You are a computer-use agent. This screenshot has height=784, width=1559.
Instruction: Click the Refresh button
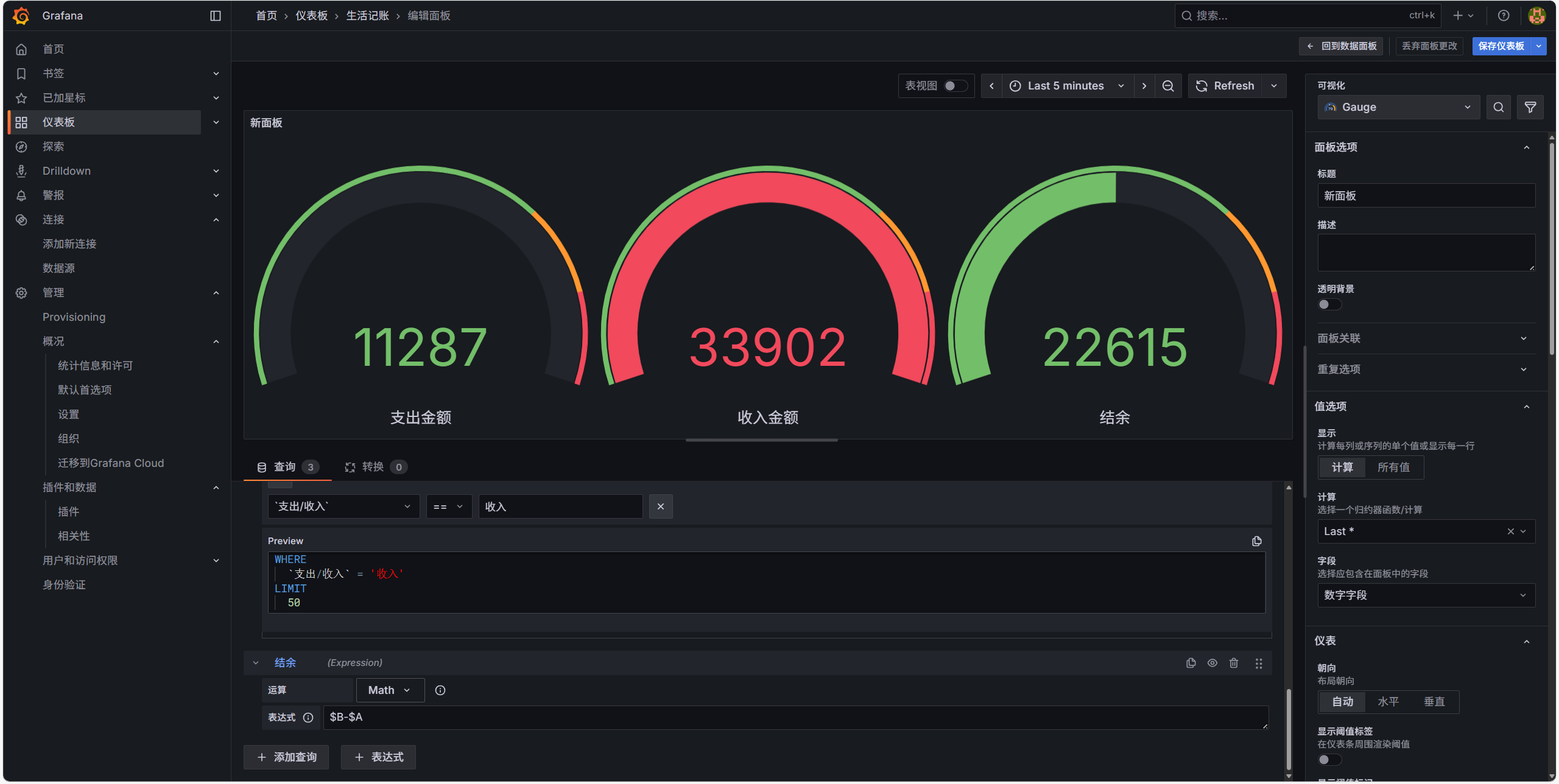click(x=1225, y=86)
